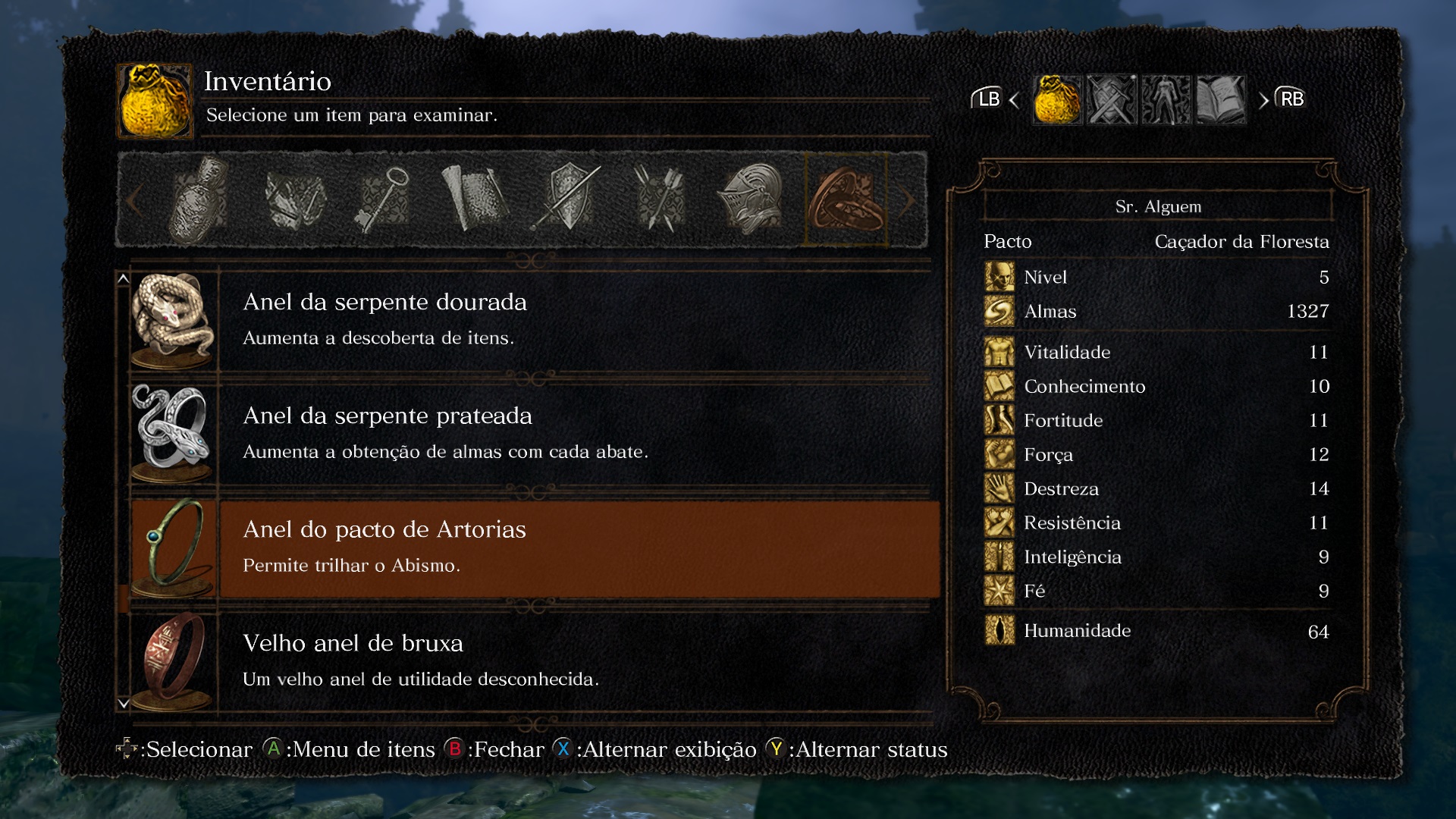
Task: Select the consumables pouch category icon
Action: coord(199,200)
